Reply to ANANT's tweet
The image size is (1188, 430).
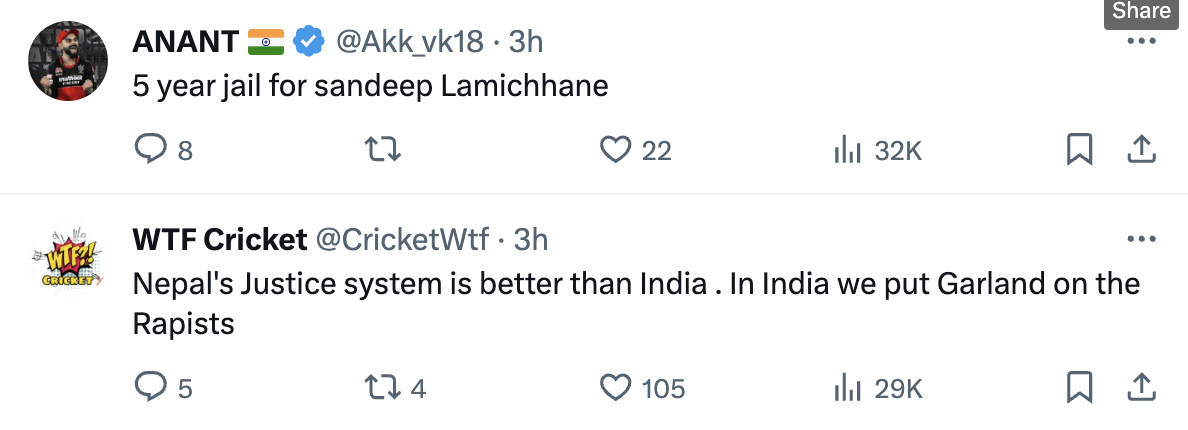[x=150, y=150]
